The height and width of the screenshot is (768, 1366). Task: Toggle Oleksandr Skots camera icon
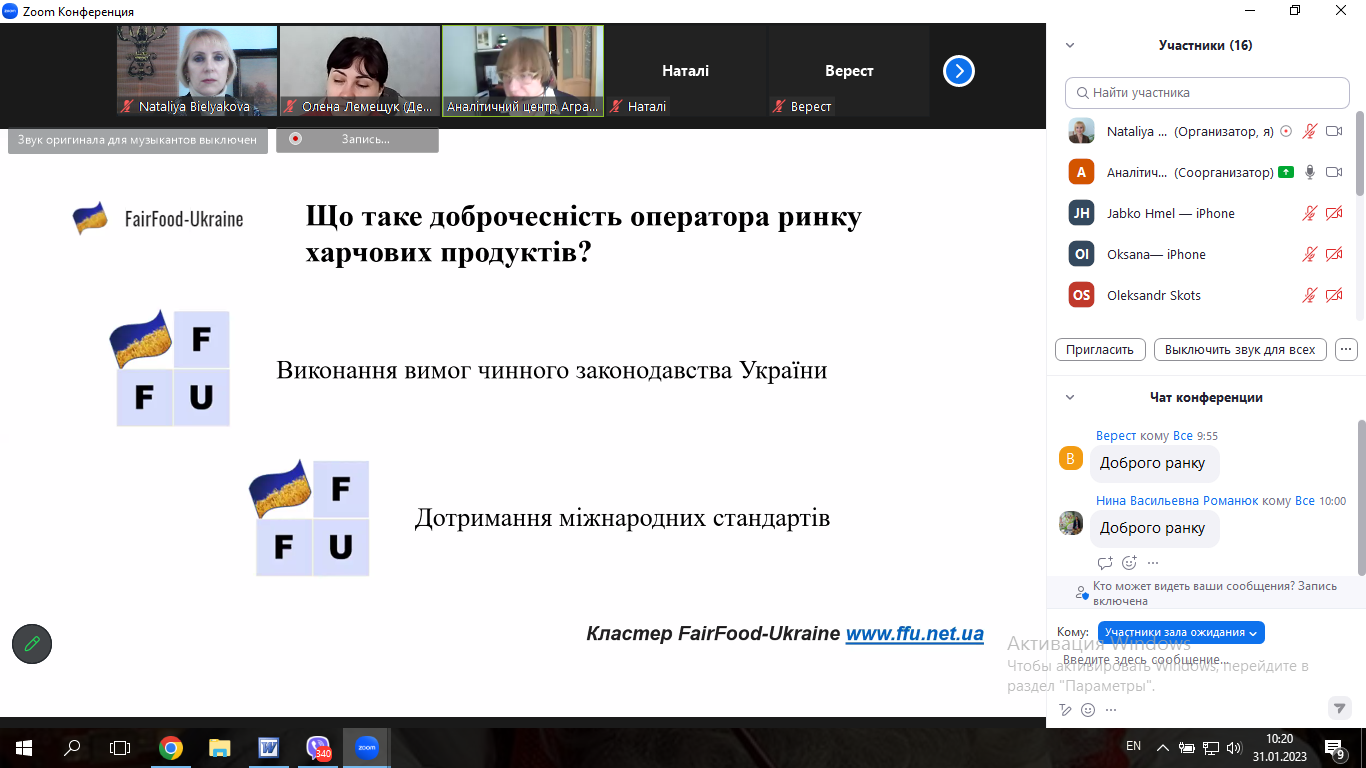point(1334,295)
